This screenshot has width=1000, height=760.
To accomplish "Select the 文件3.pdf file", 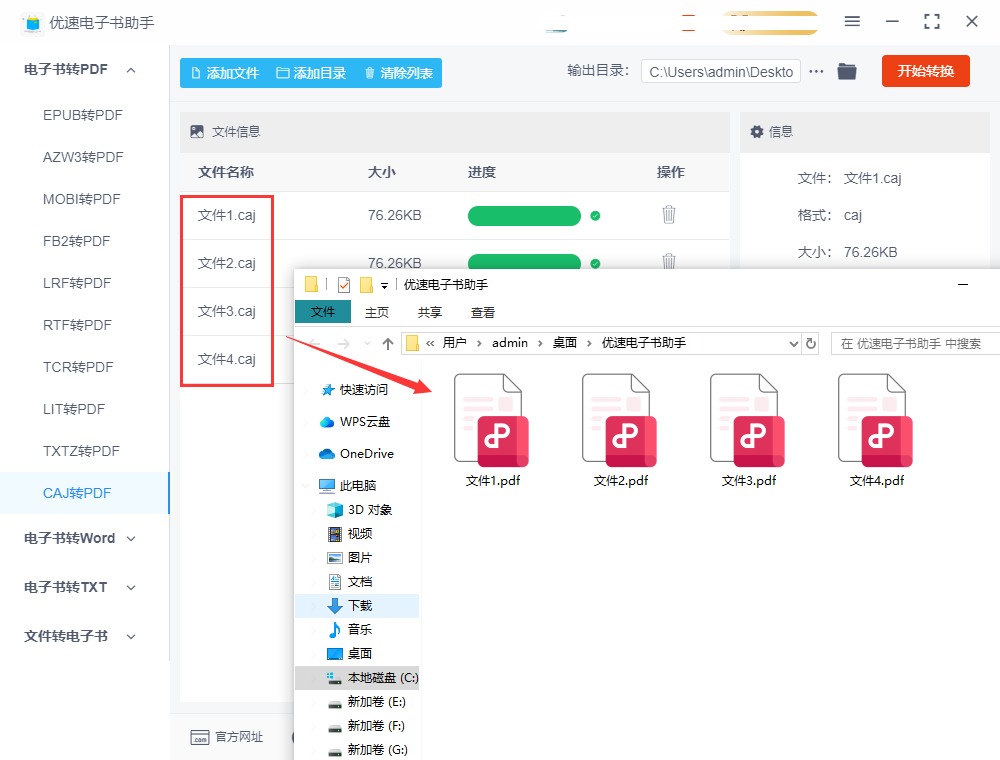I will pos(749,430).
